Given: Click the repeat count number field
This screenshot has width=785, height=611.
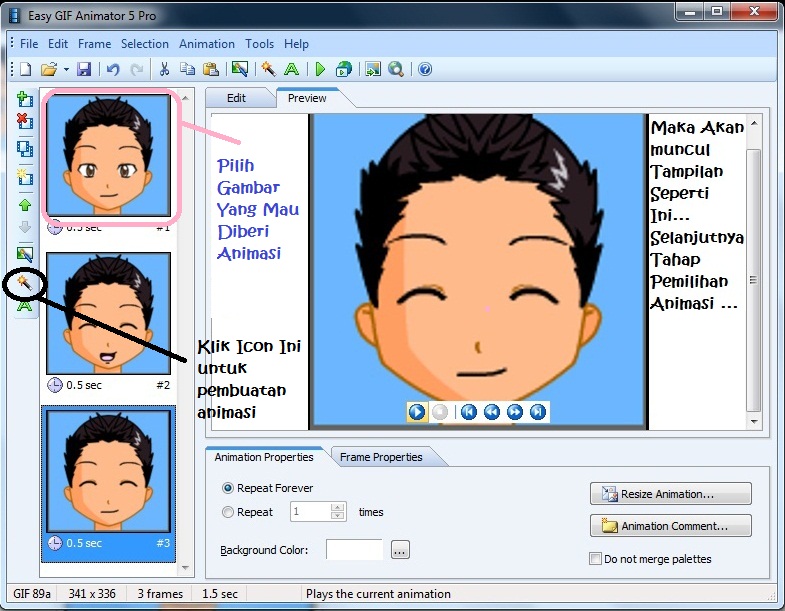Looking at the screenshot, I should (x=310, y=511).
